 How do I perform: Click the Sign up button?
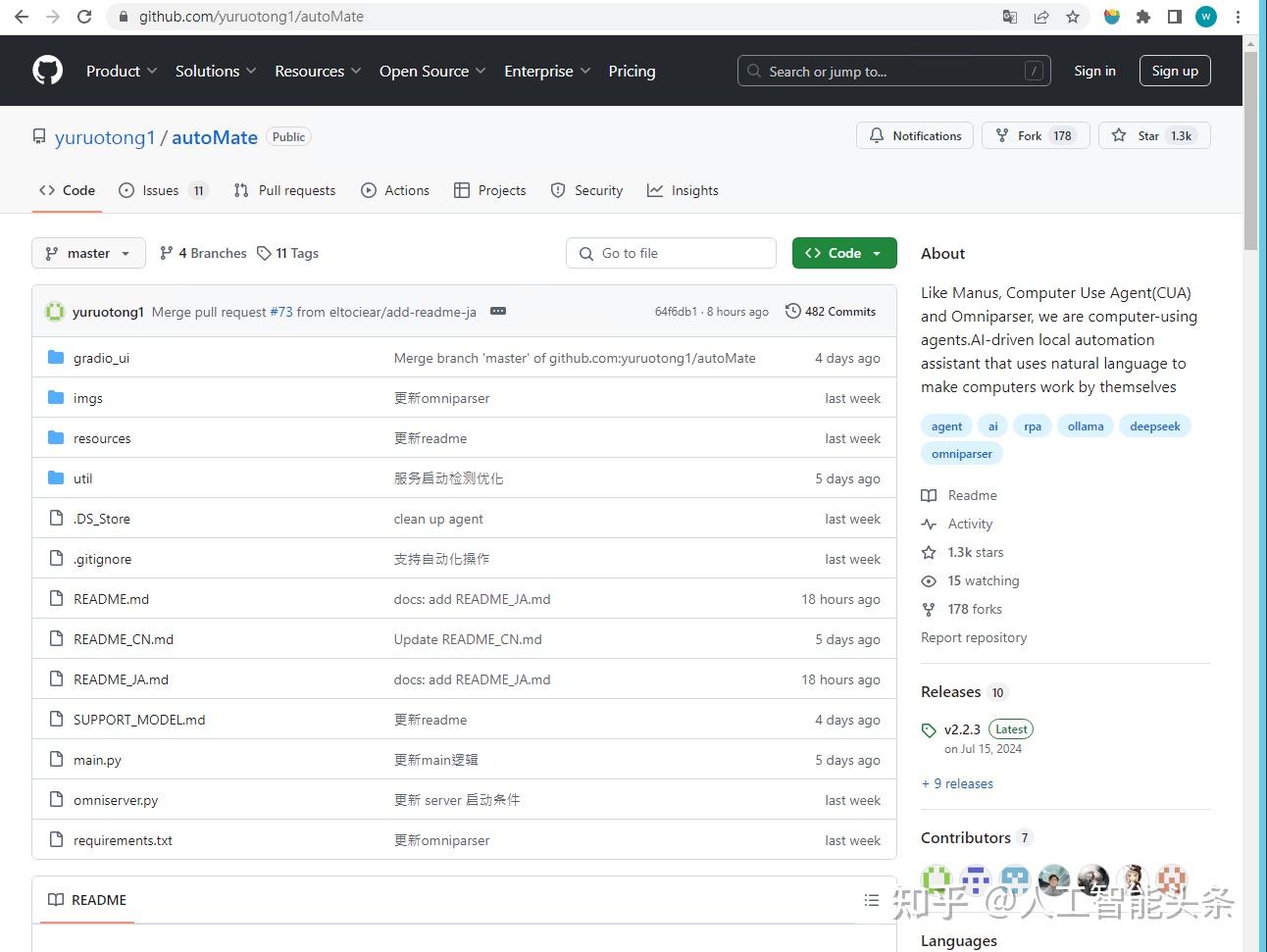point(1175,71)
